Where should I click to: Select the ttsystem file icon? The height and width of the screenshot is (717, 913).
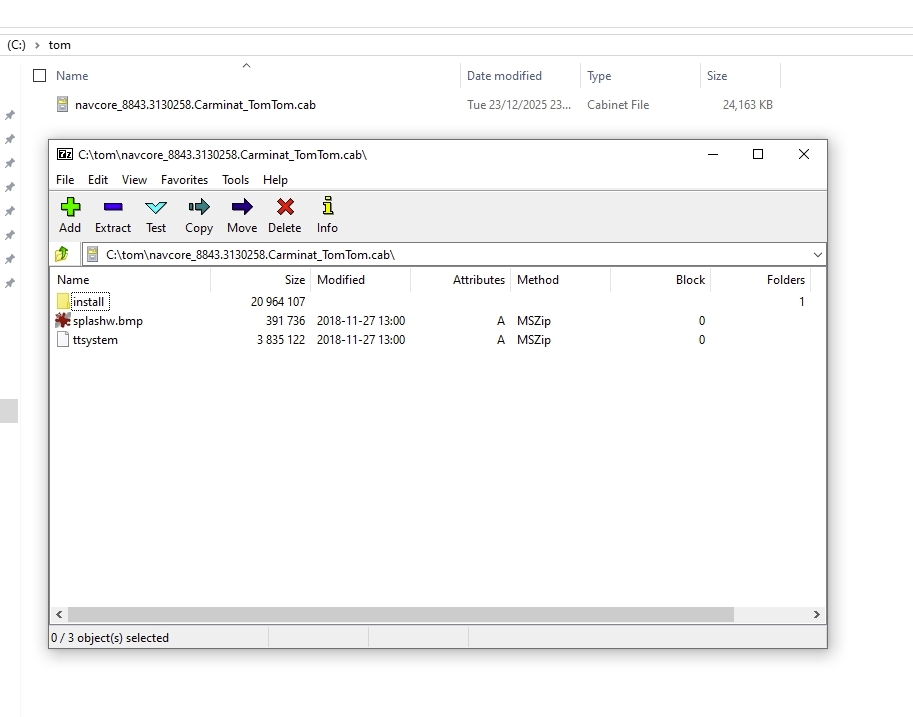pos(63,340)
